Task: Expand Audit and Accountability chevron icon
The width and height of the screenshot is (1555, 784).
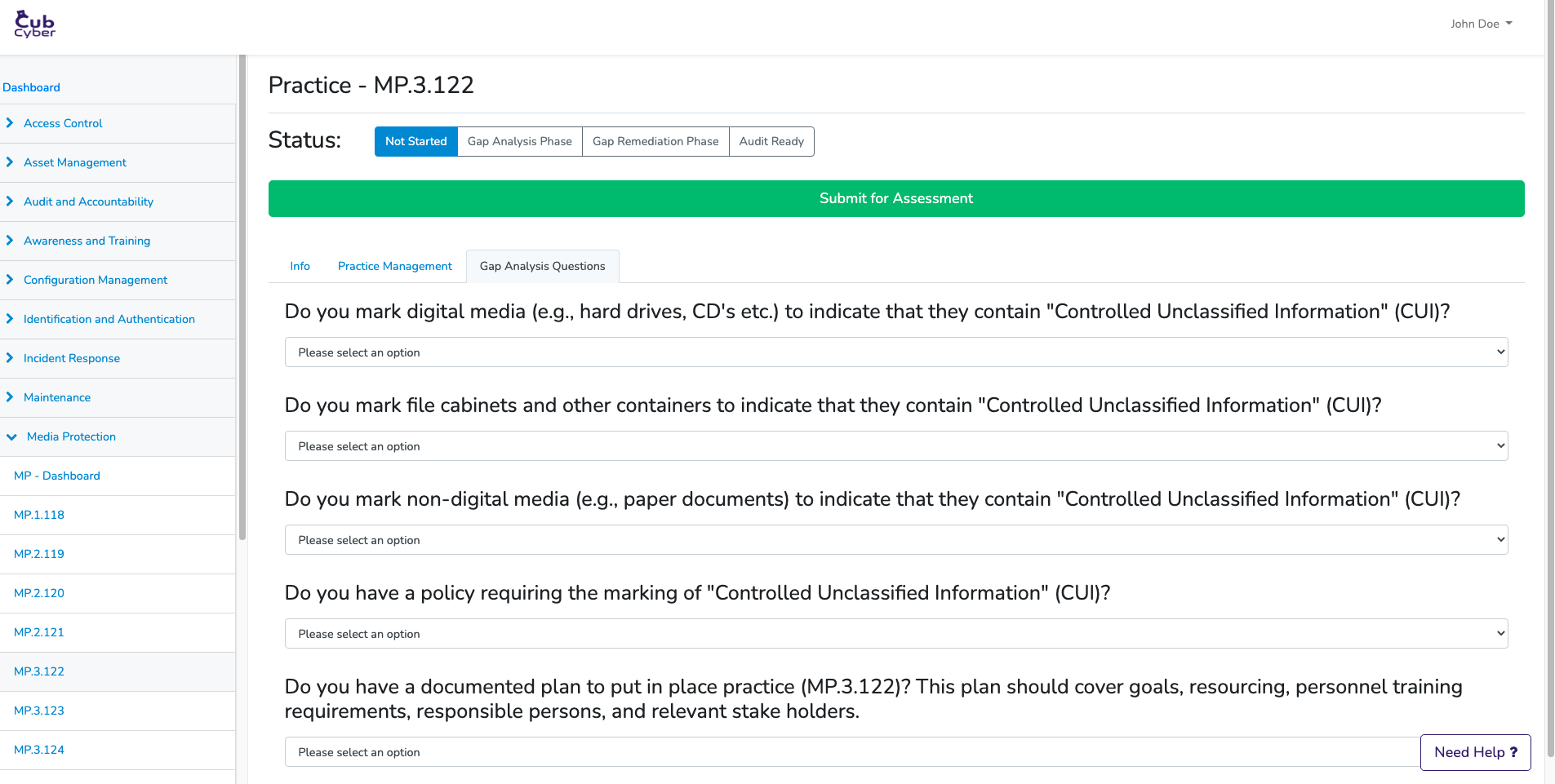Action: (x=10, y=202)
